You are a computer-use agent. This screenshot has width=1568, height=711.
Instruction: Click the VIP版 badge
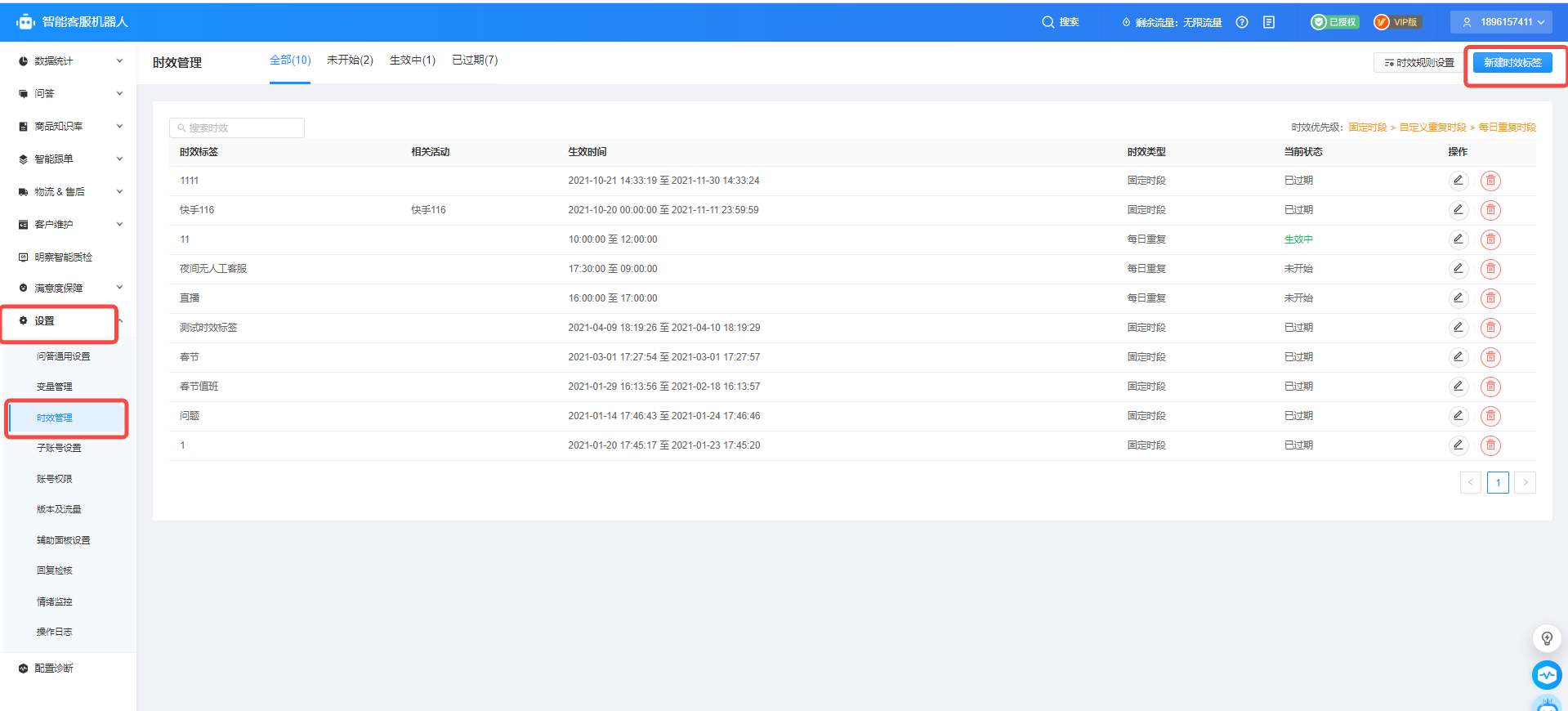coord(1397,22)
